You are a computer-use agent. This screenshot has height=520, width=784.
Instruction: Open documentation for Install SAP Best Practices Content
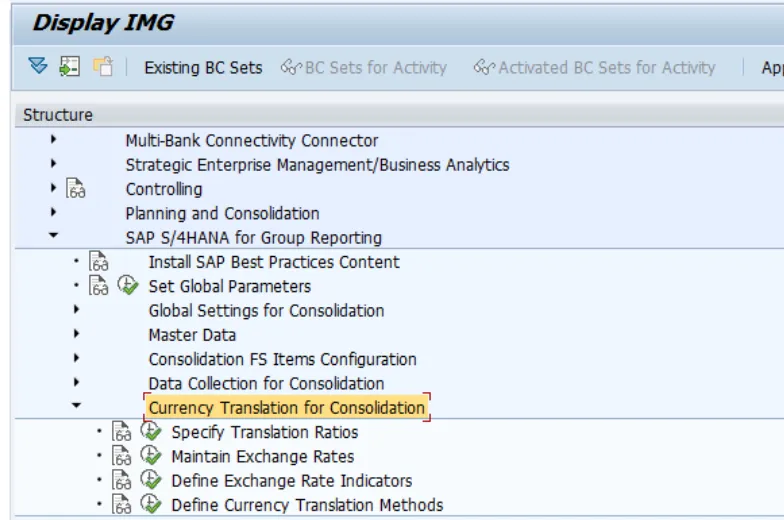(99, 262)
